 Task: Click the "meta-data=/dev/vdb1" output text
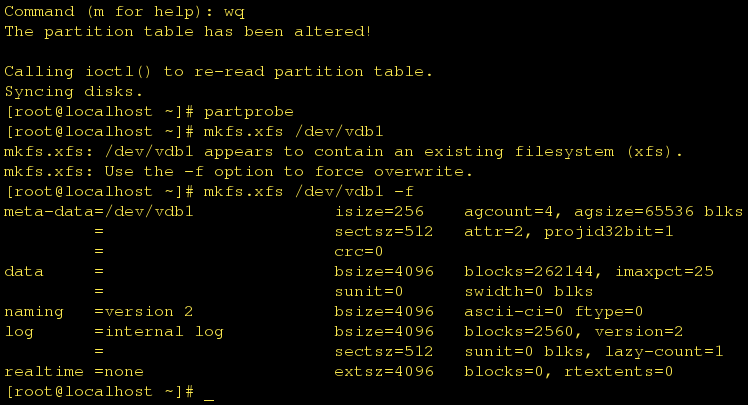point(99,211)
